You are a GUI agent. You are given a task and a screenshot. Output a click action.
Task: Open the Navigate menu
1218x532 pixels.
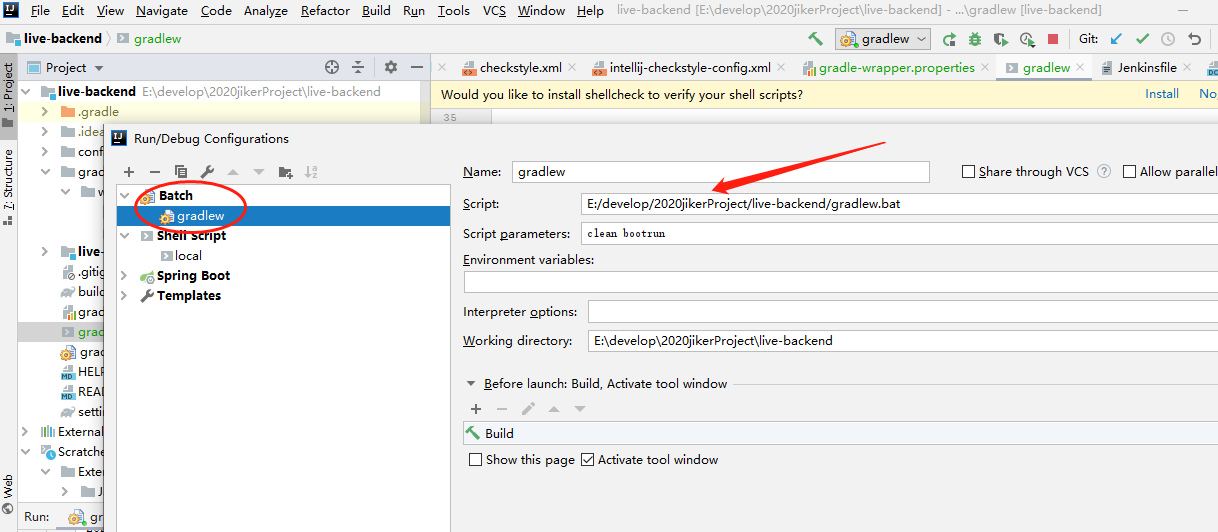coord(161,11)
